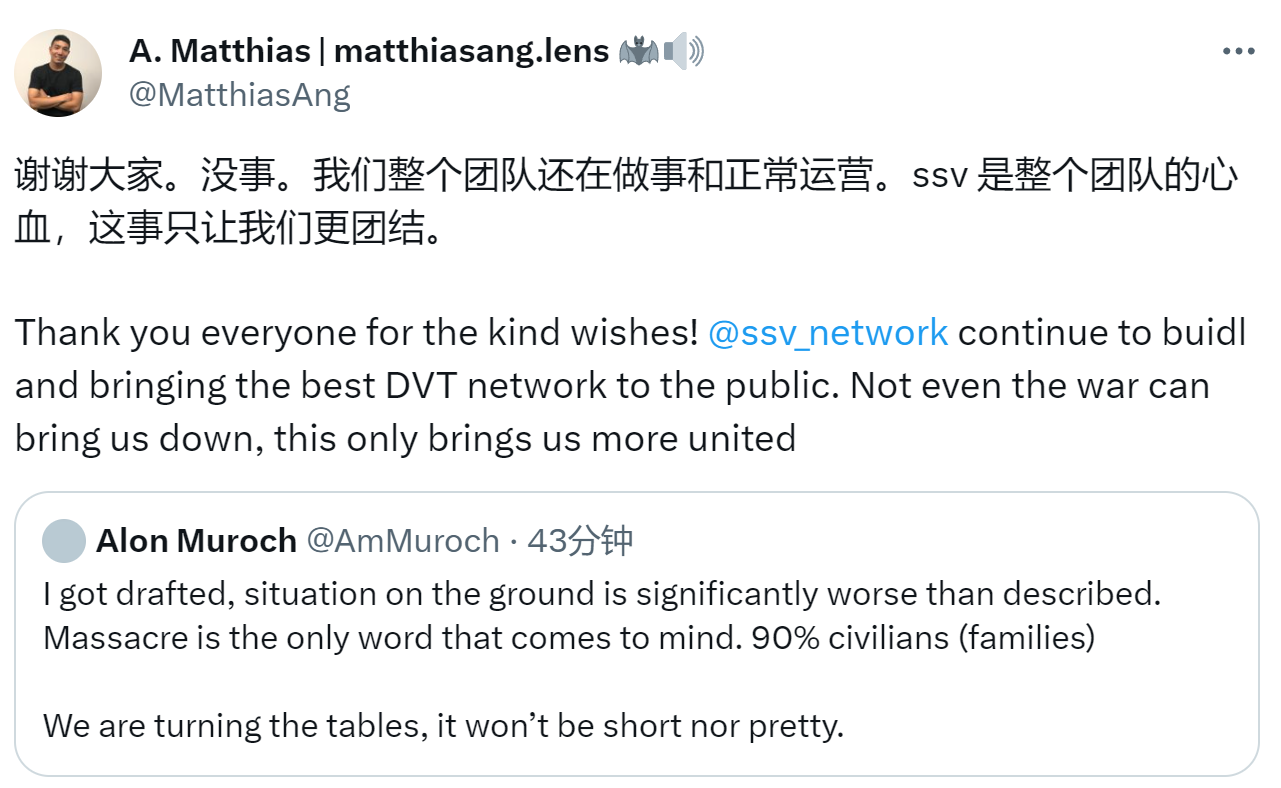The height and width of the screenshot is (788, 1281).
Task: Click the @AmMuroch handle
Action: [x=405, y=541]
